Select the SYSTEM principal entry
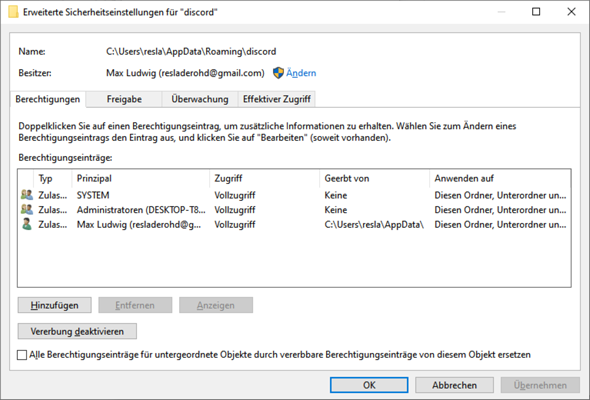The width and height of the screenshot is (590, 400). [93, 195]
